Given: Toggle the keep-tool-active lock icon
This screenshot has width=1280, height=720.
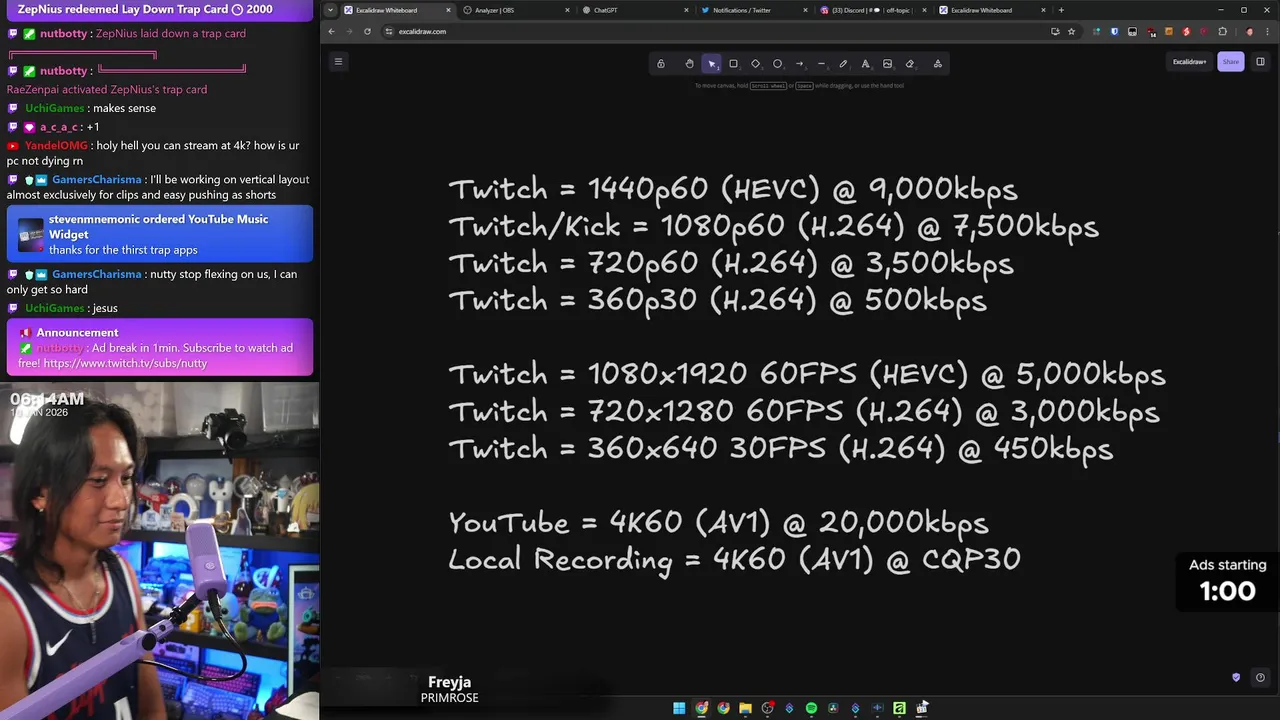Looking at the screenshot, I should pos(660,63).
